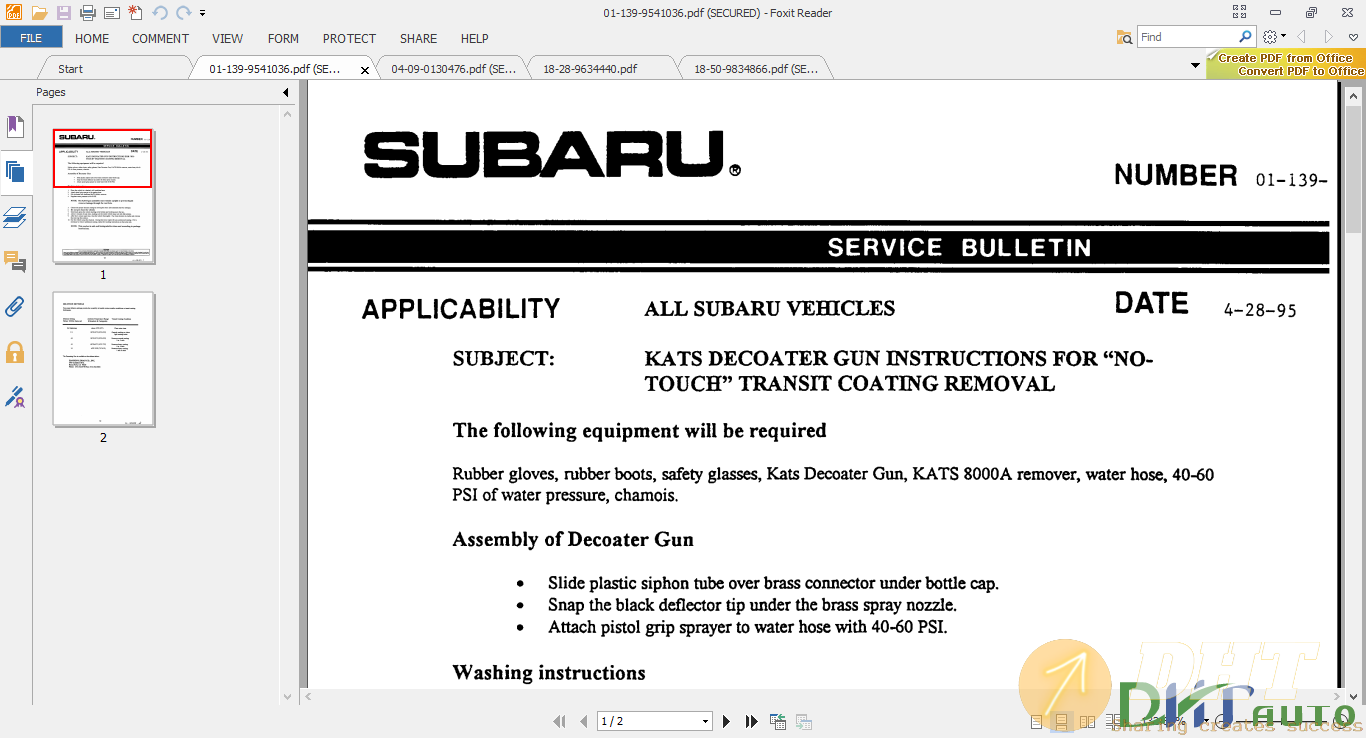This screenshot has height=738, width=1366.
Task: Open Customize Quick Access Toolbar arrow
Action: point(202,13)
